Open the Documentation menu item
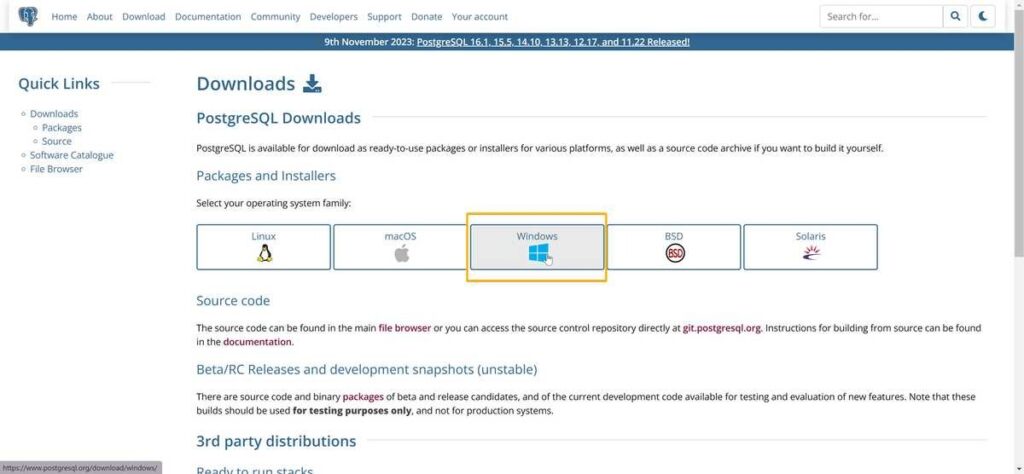Screen dimensions: 1024x474 (x=208, y=16)
